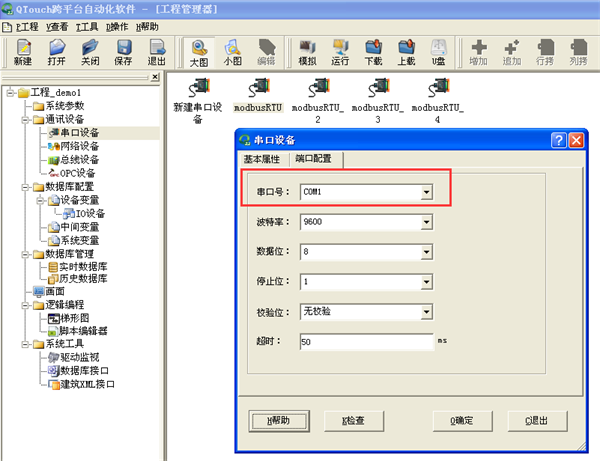This screenshot has height=461, width=600.
Task: Open the 数据位 dropdown showing 8
Action: point(426,252)
